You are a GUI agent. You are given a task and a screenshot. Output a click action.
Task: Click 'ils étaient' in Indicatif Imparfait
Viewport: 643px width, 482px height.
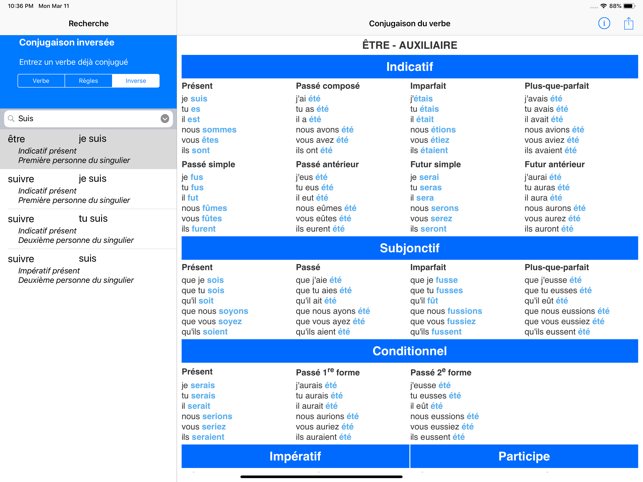(429, 150)
